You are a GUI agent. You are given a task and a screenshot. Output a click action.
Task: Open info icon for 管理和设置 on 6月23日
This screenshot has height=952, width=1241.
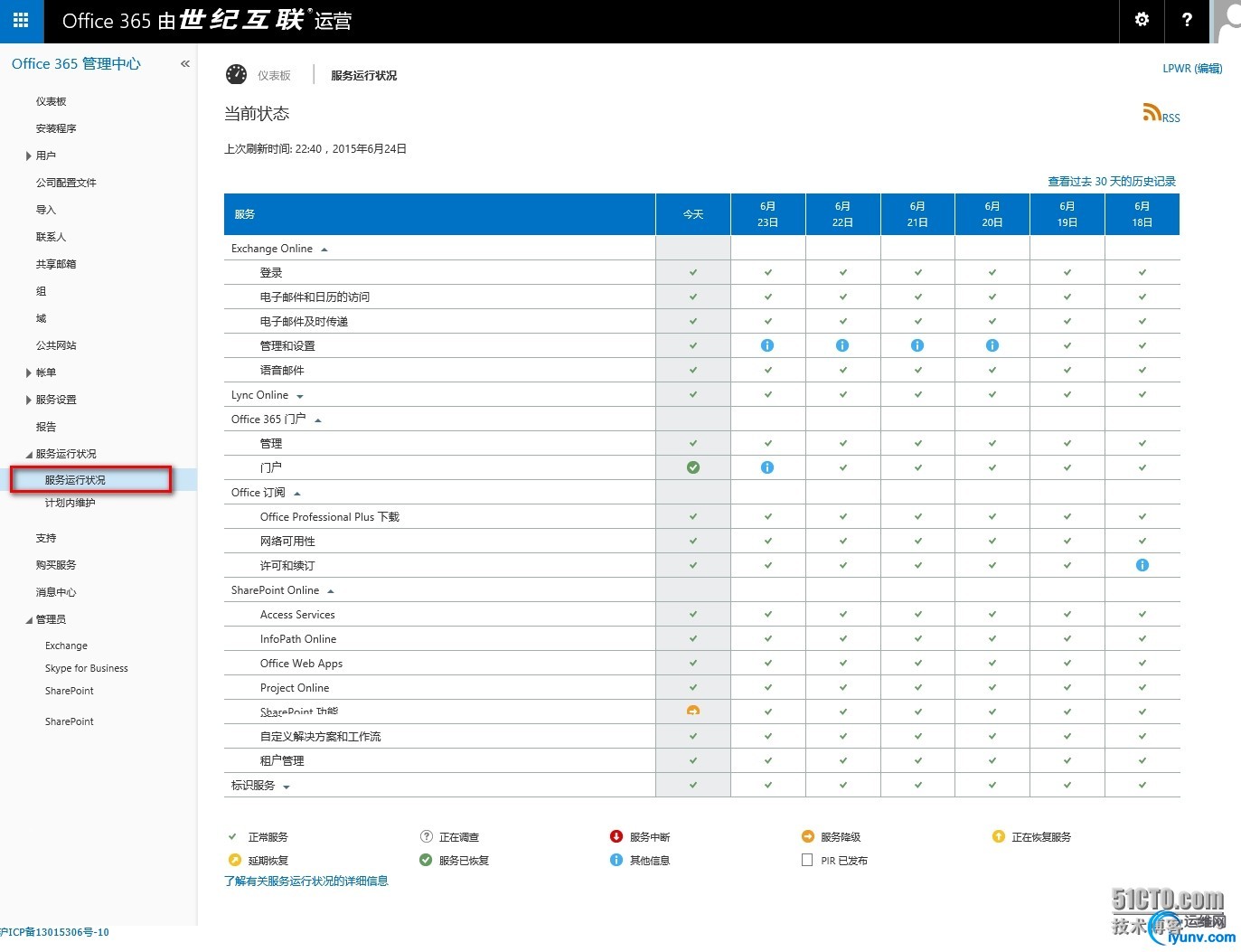coord(767,345)
